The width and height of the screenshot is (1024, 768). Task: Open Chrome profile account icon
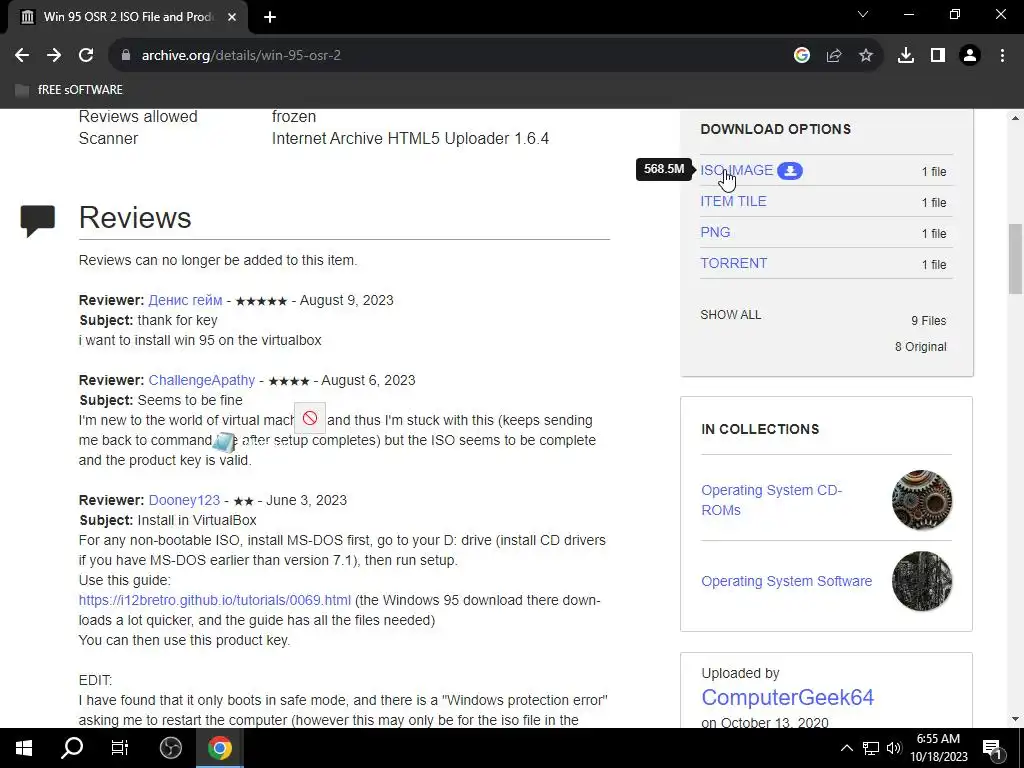click(970, 56)
